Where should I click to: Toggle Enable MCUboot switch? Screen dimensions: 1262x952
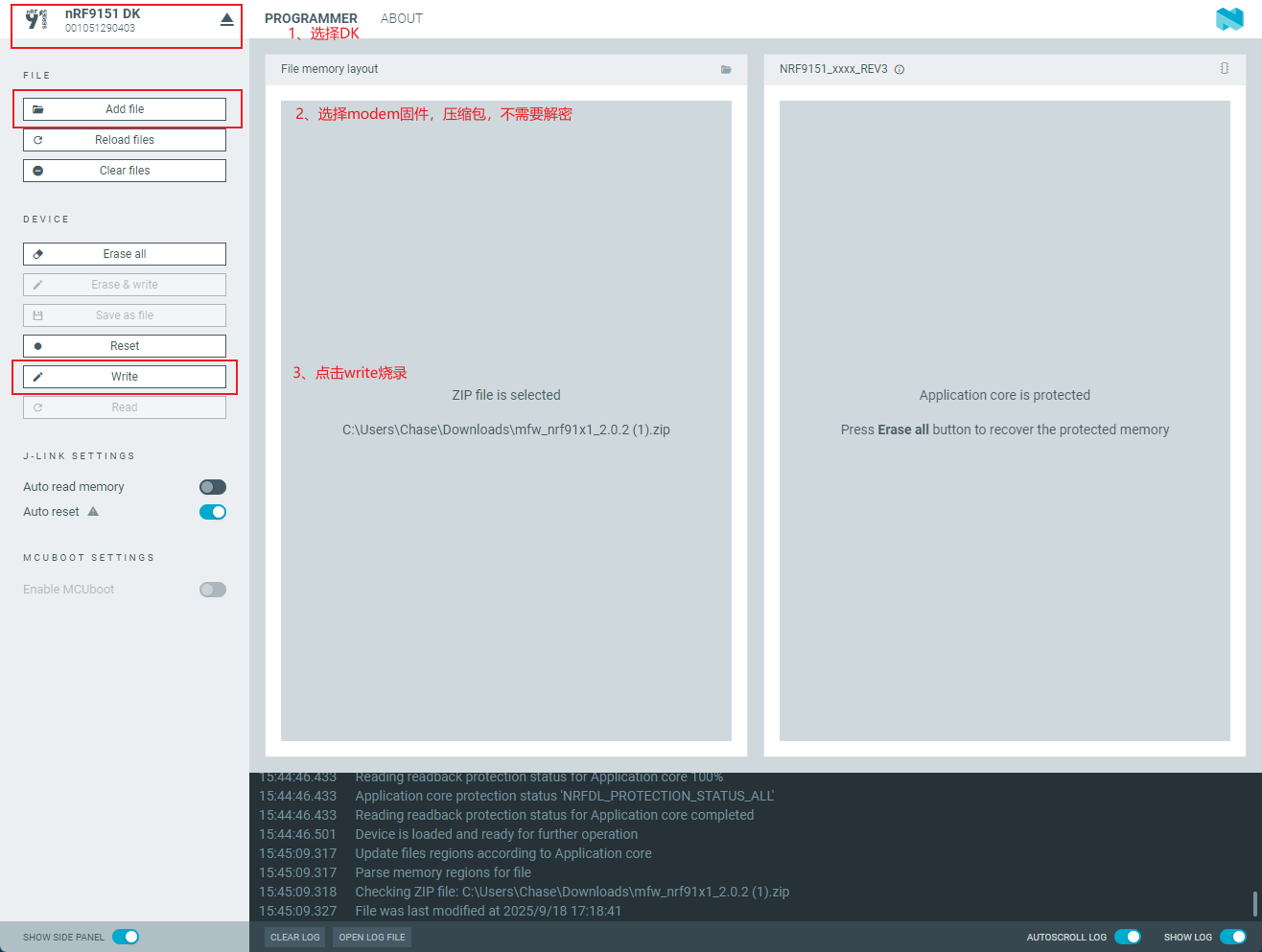click(x=213, y=590)
